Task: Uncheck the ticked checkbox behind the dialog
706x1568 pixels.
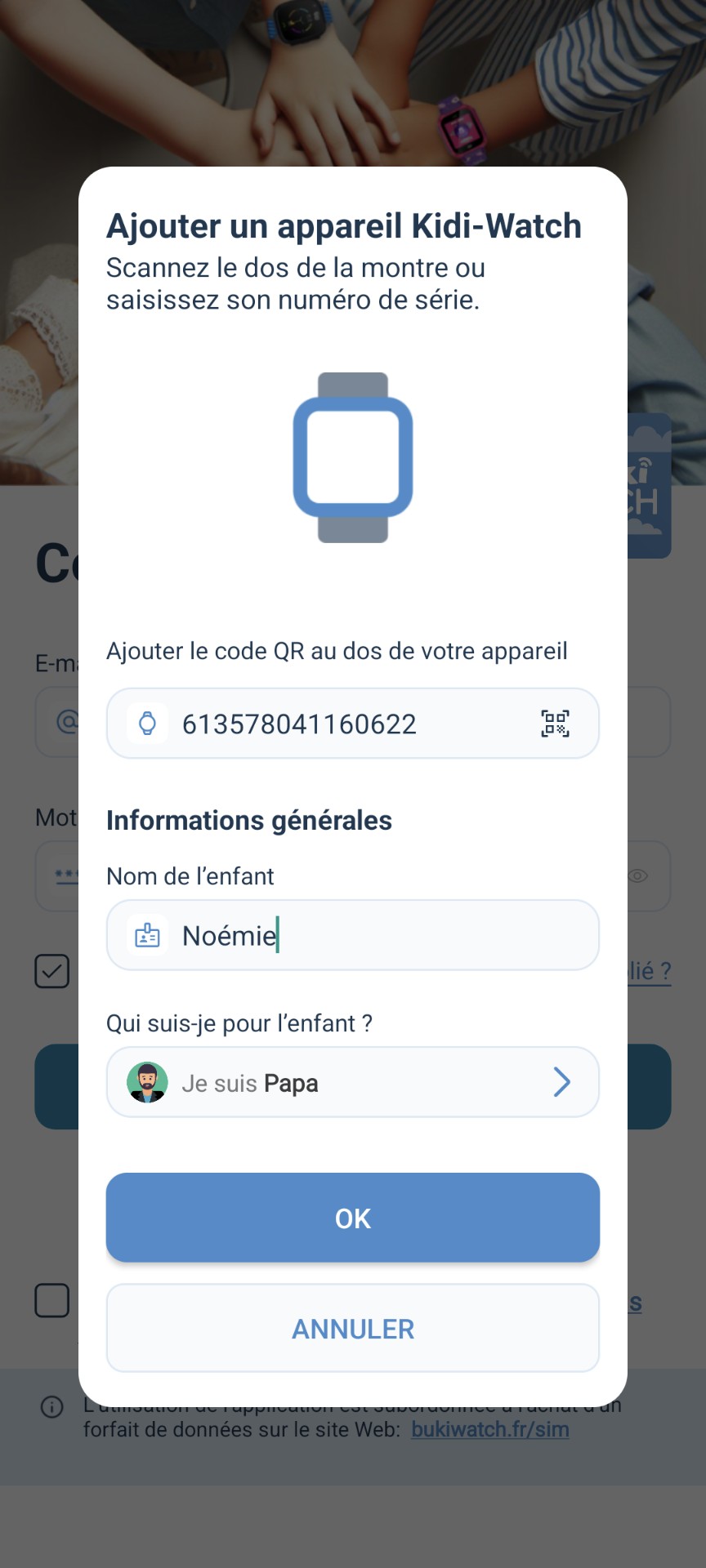Action: [x=52, y=971]
